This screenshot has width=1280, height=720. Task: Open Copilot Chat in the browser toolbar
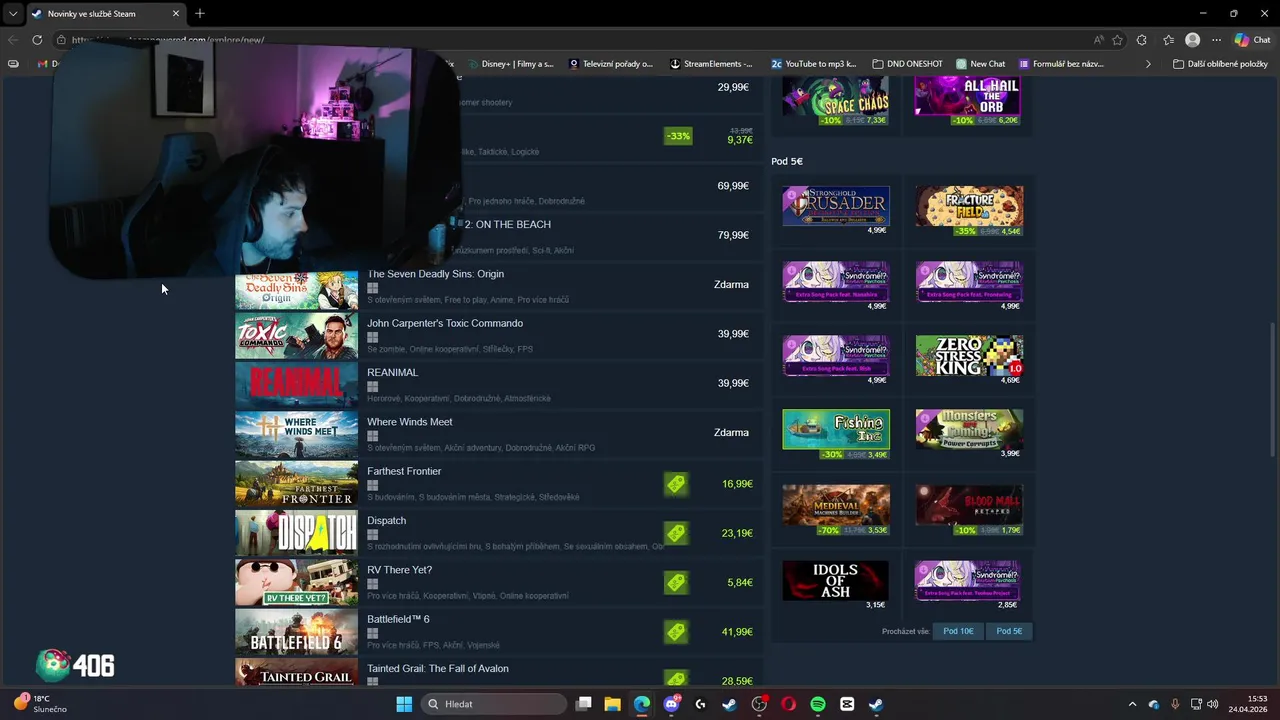point(1252,40)
